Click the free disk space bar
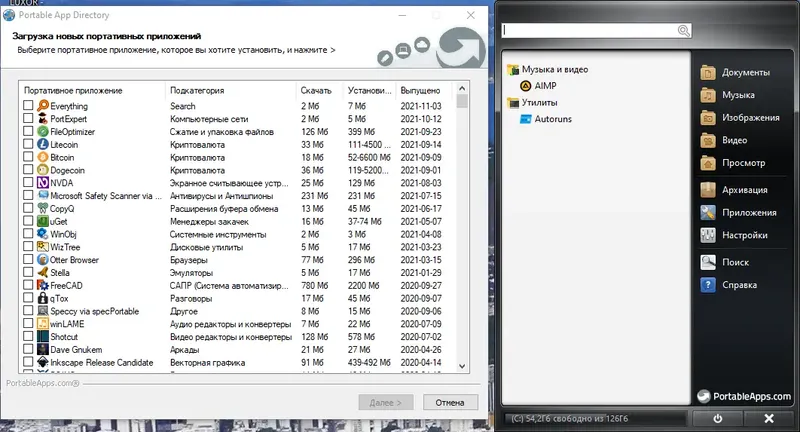The image size is (800, 432). click(x=594, y=418)
